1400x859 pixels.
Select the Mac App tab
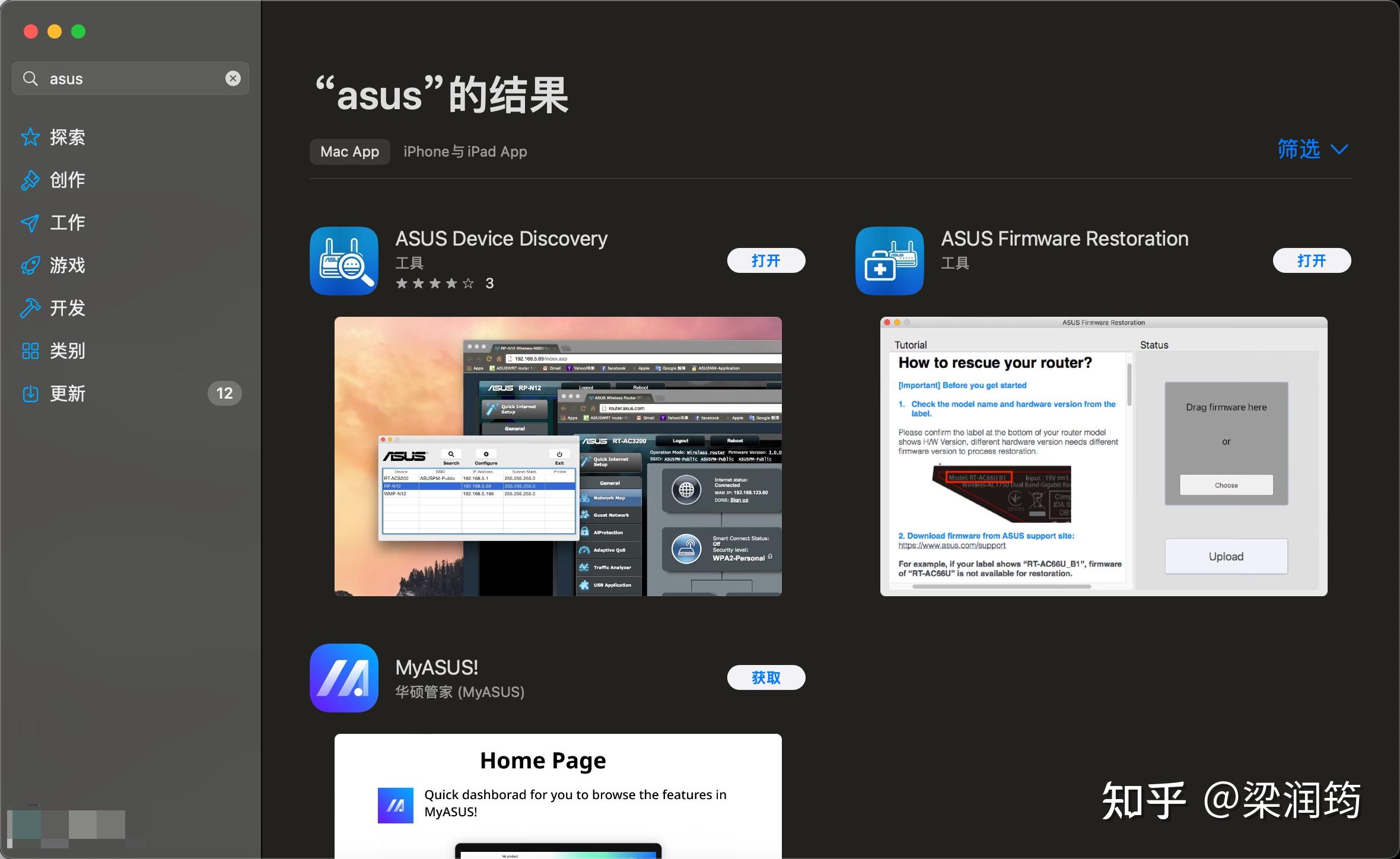pos(349,151)
